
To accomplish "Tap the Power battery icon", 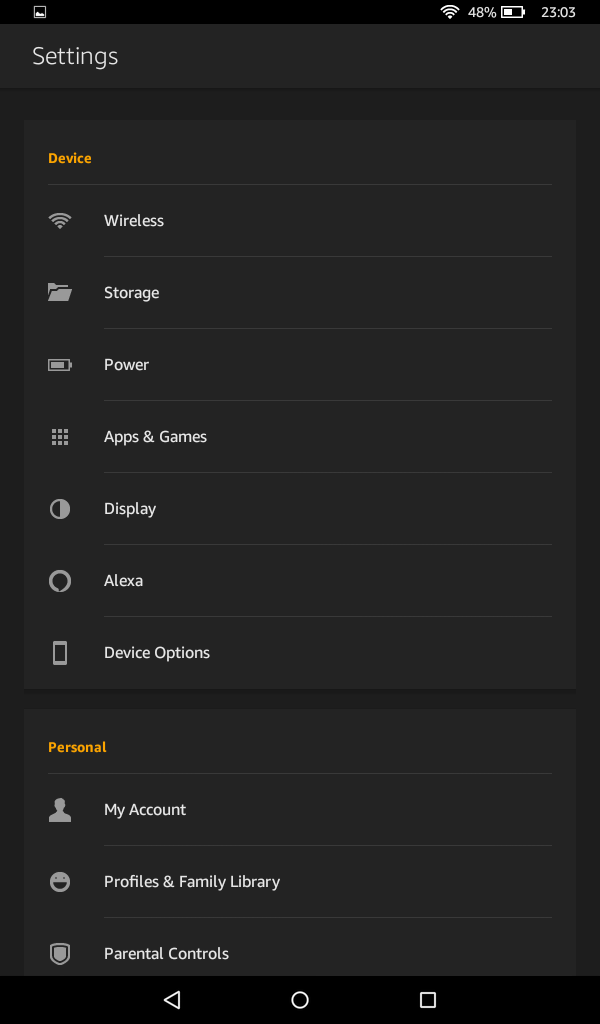I will pos(60,365).
